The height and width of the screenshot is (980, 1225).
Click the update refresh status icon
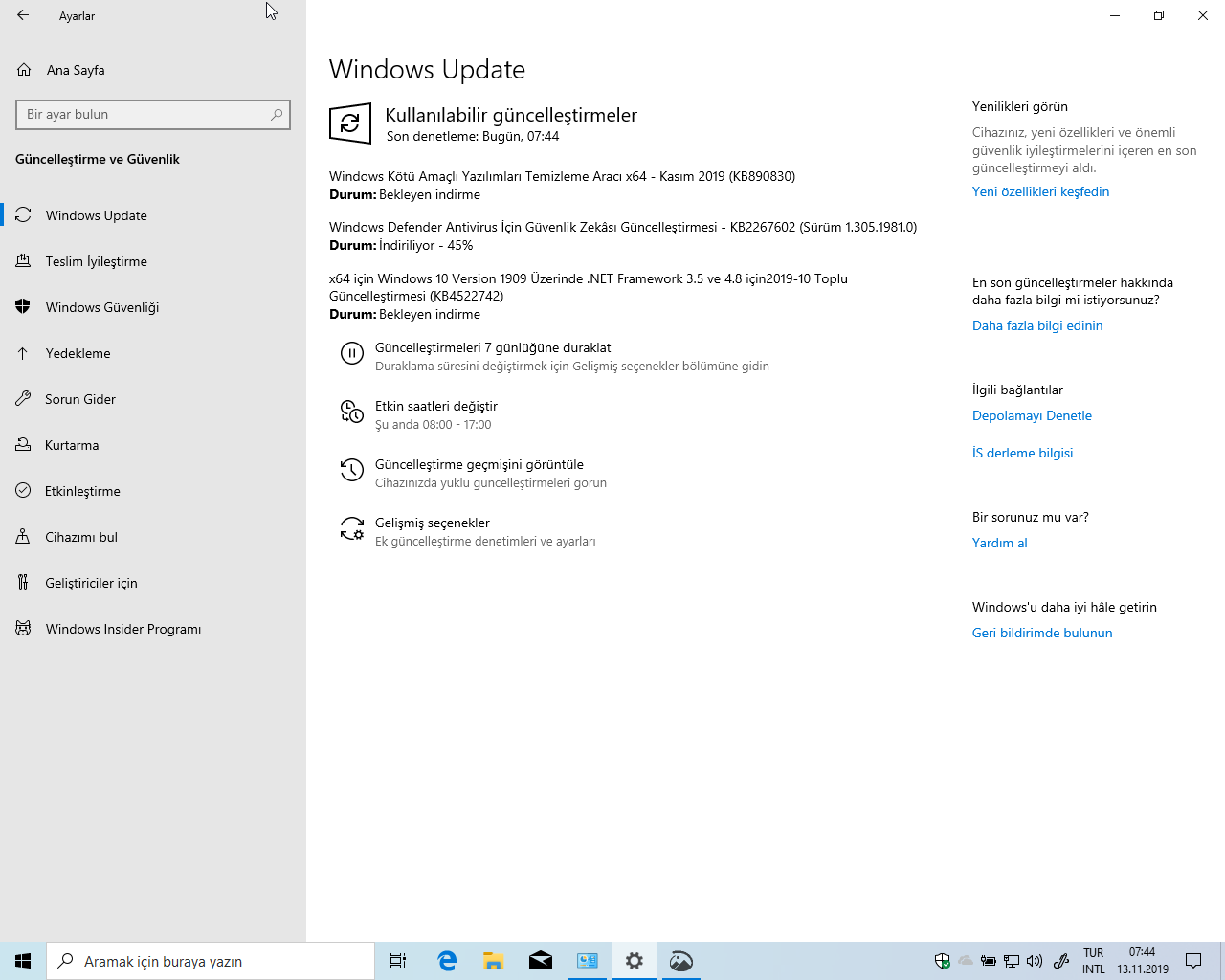pos(350,123)
